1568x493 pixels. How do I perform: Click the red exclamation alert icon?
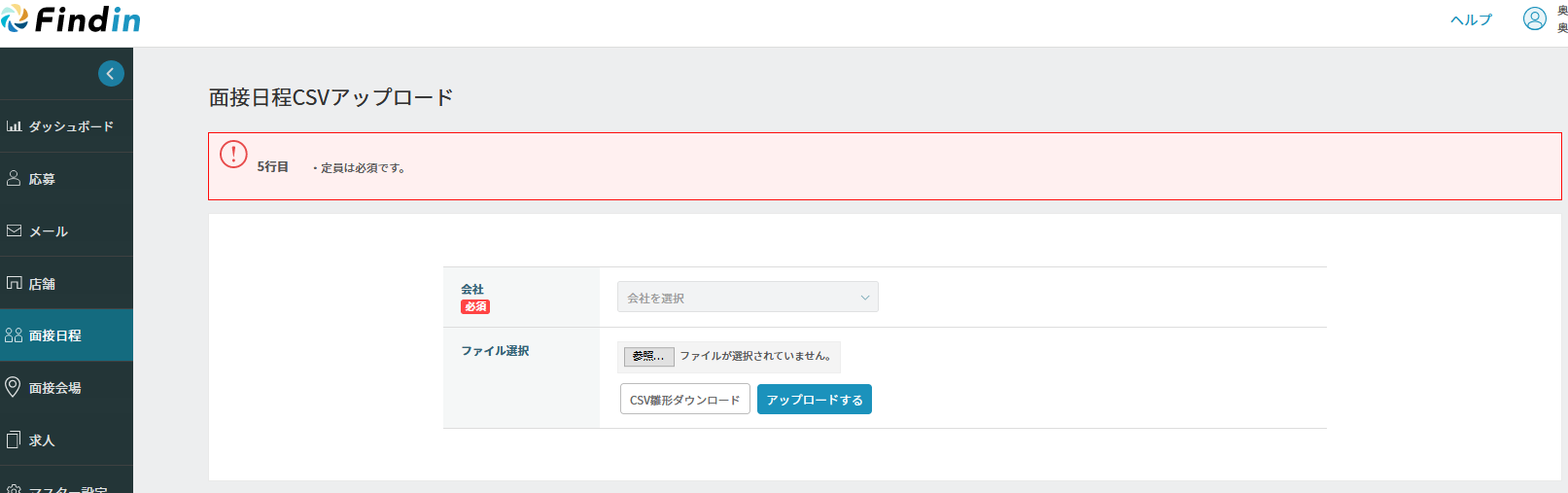click(233, 155)
